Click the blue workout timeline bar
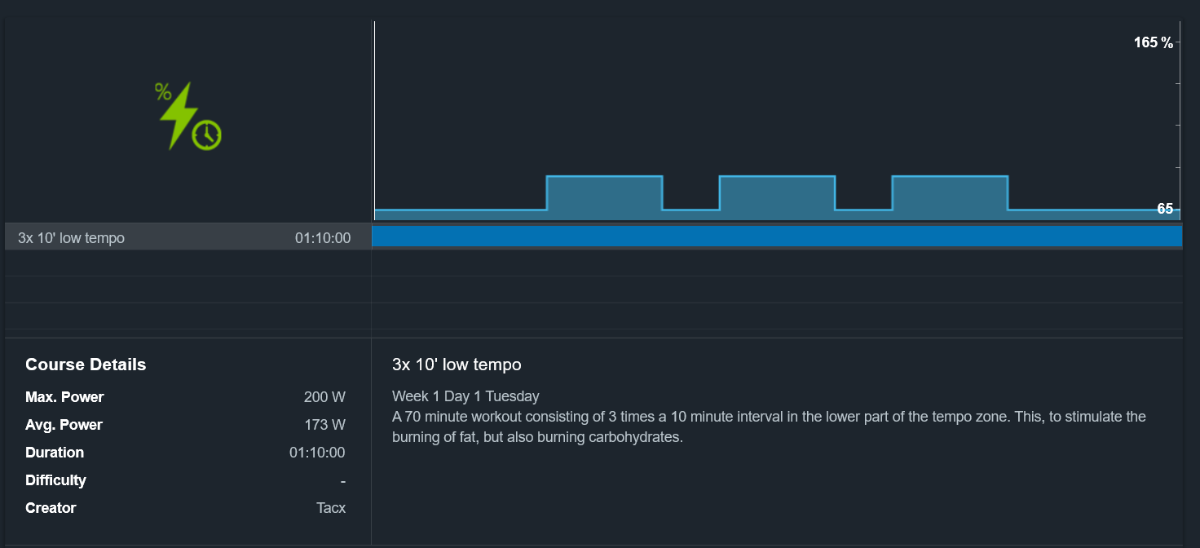This screenshot has height=548, width=1200. tap(777, 237)
